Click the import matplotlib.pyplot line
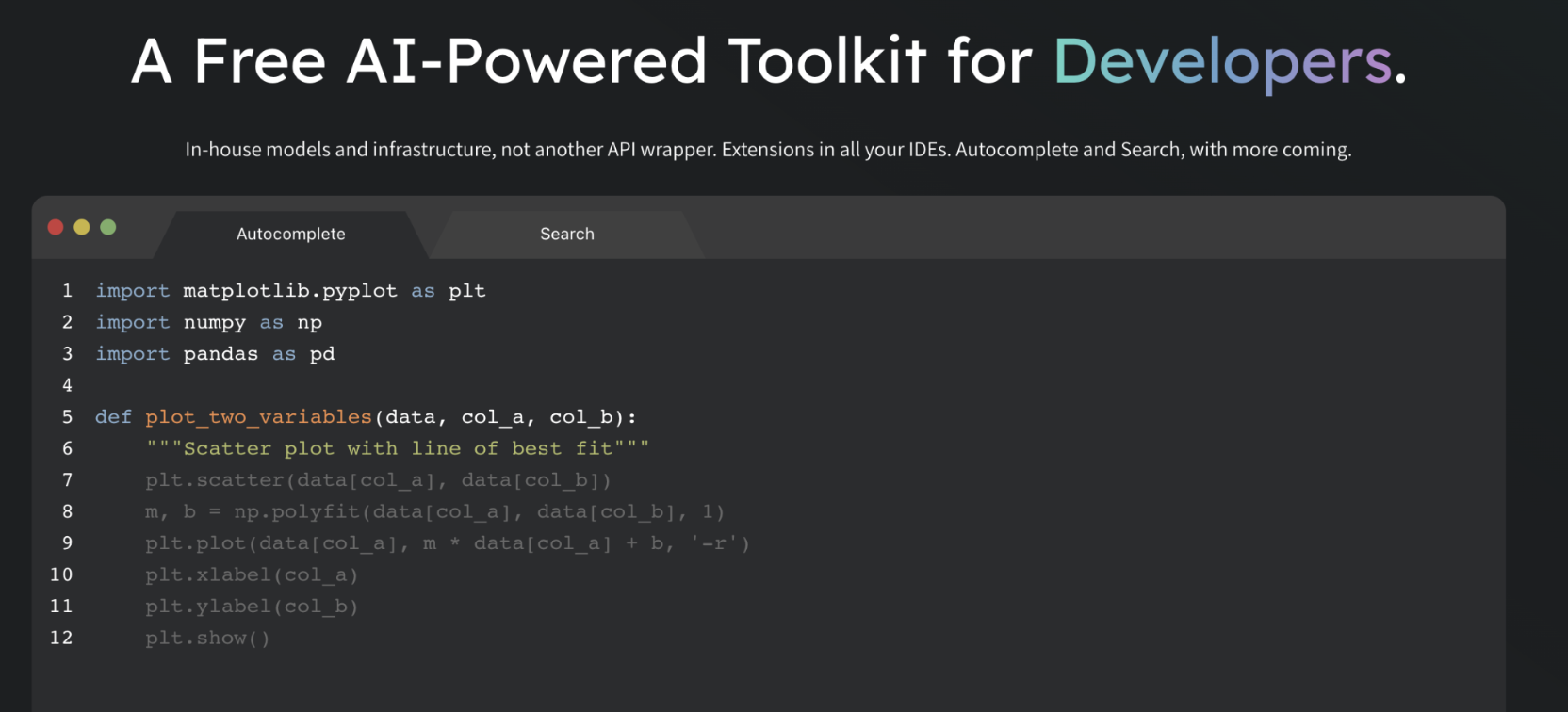 click(x=290, y=291)
